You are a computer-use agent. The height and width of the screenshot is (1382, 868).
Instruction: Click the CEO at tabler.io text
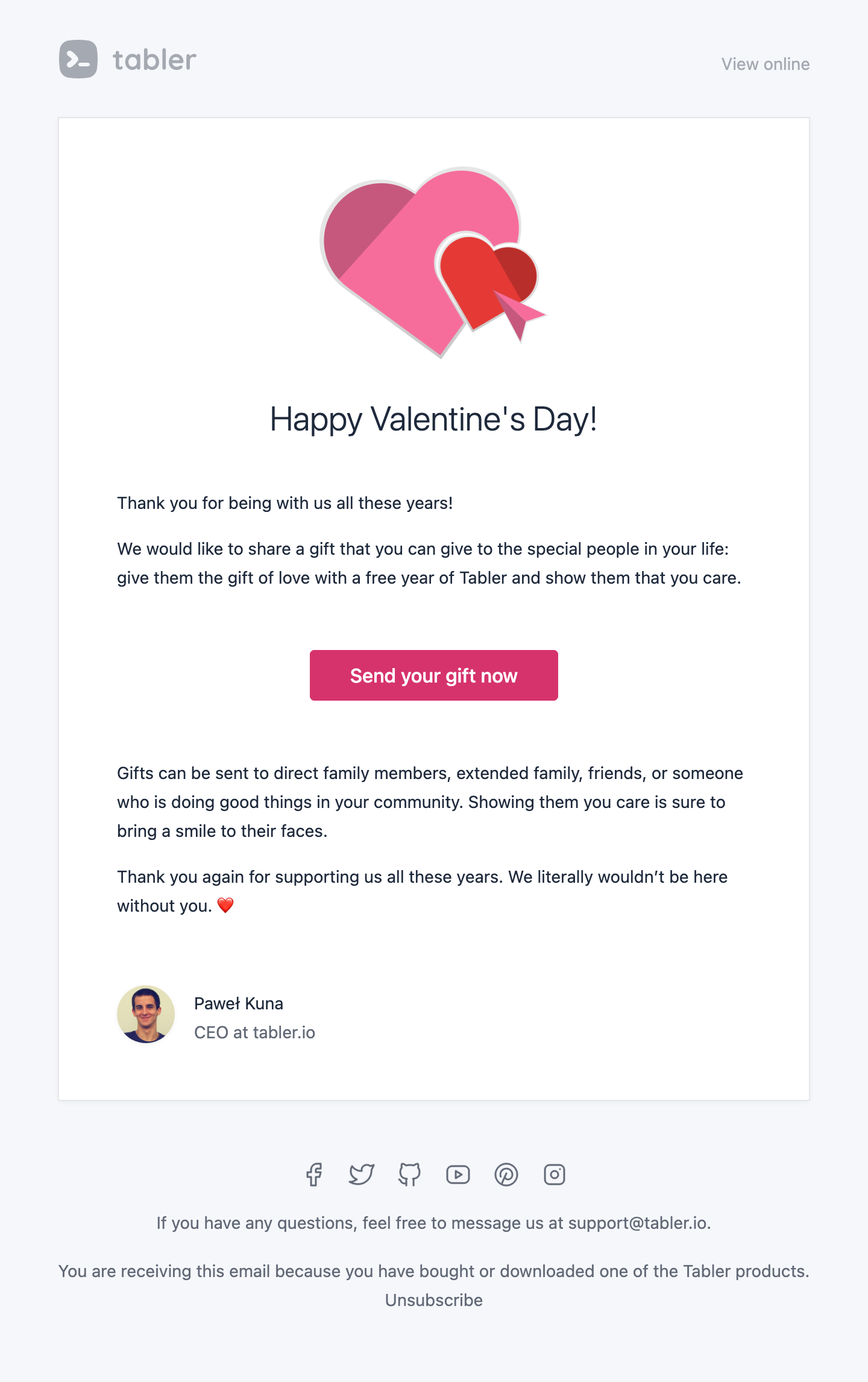click(x=254, y=1032)
